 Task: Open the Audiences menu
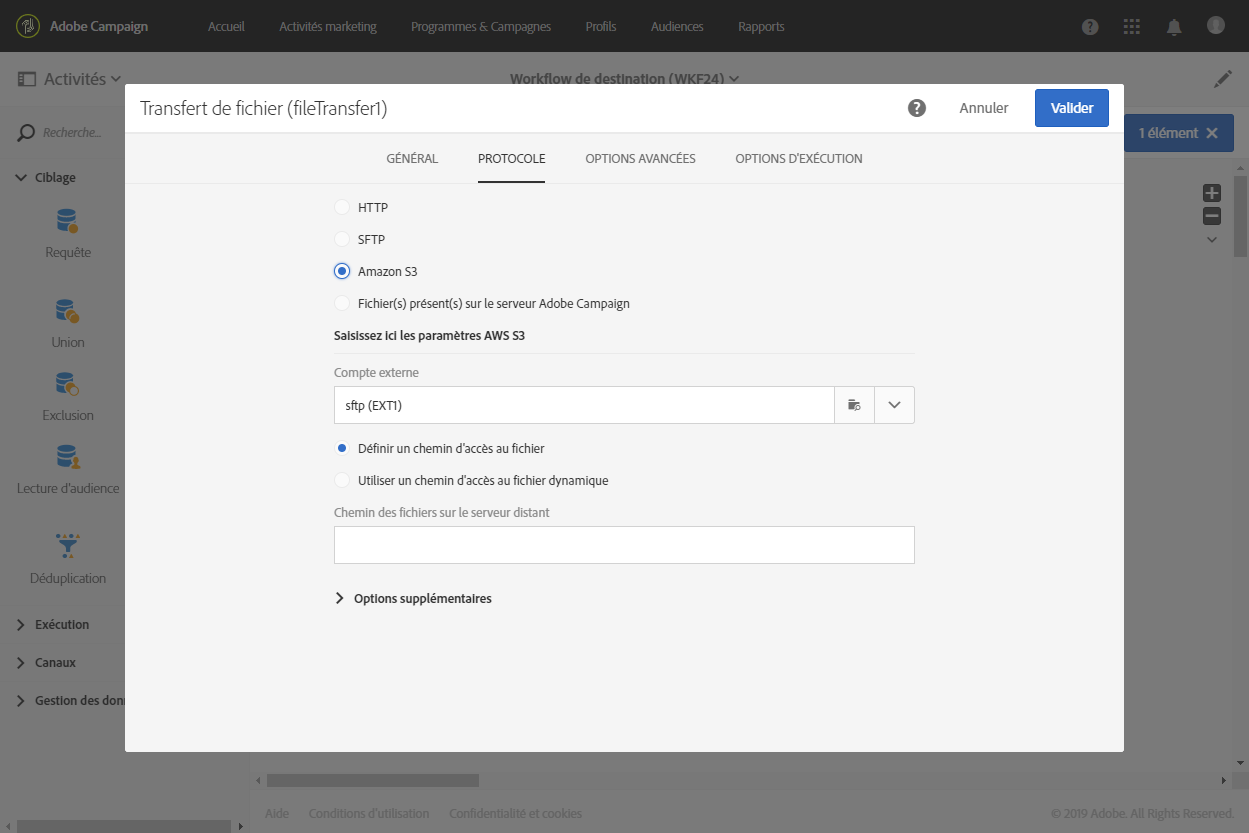point(677,27)
